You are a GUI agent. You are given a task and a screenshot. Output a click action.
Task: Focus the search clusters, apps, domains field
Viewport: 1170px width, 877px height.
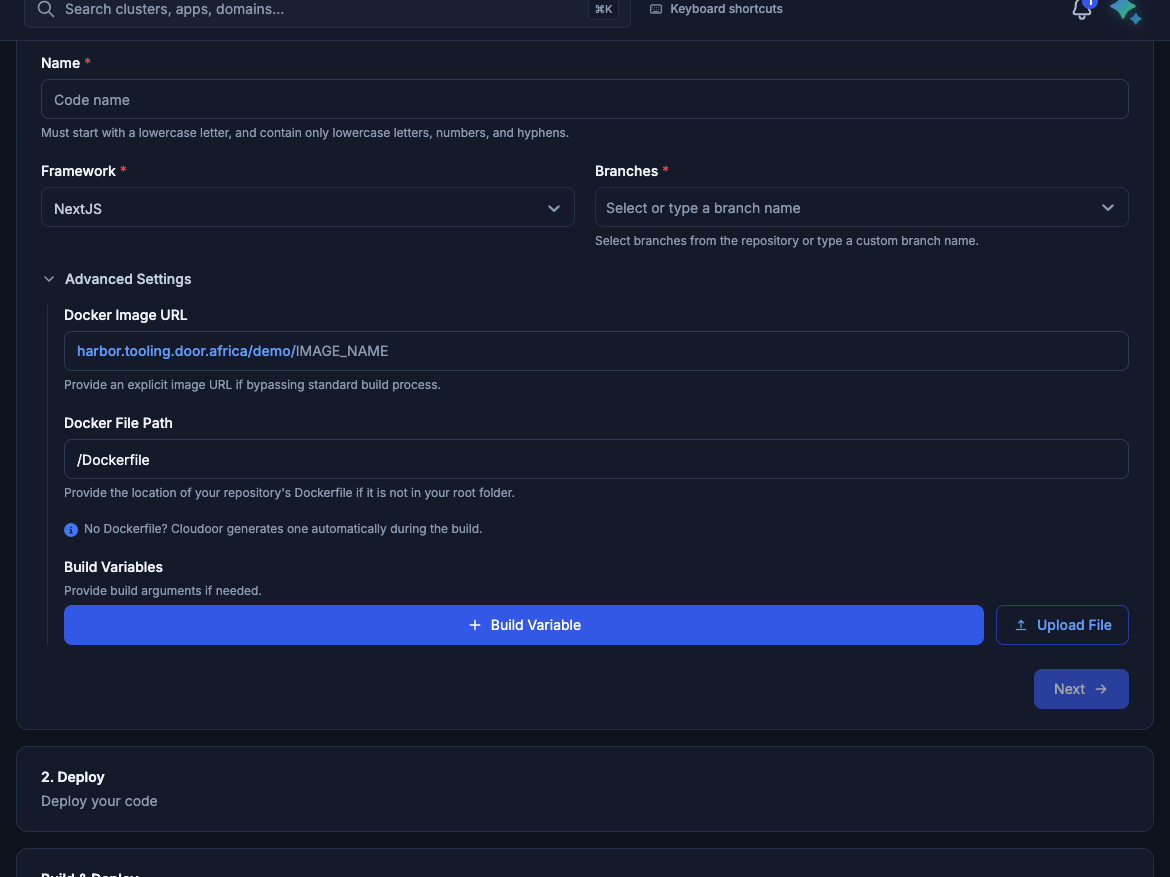point(327,9)
